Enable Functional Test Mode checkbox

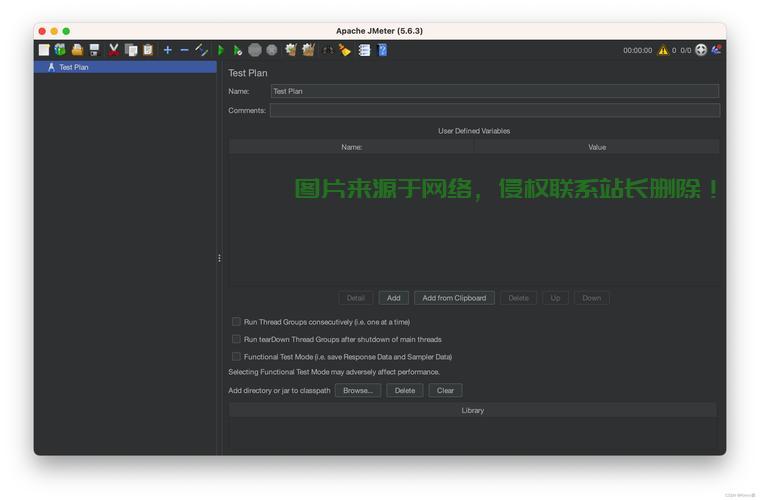[237, 357]
